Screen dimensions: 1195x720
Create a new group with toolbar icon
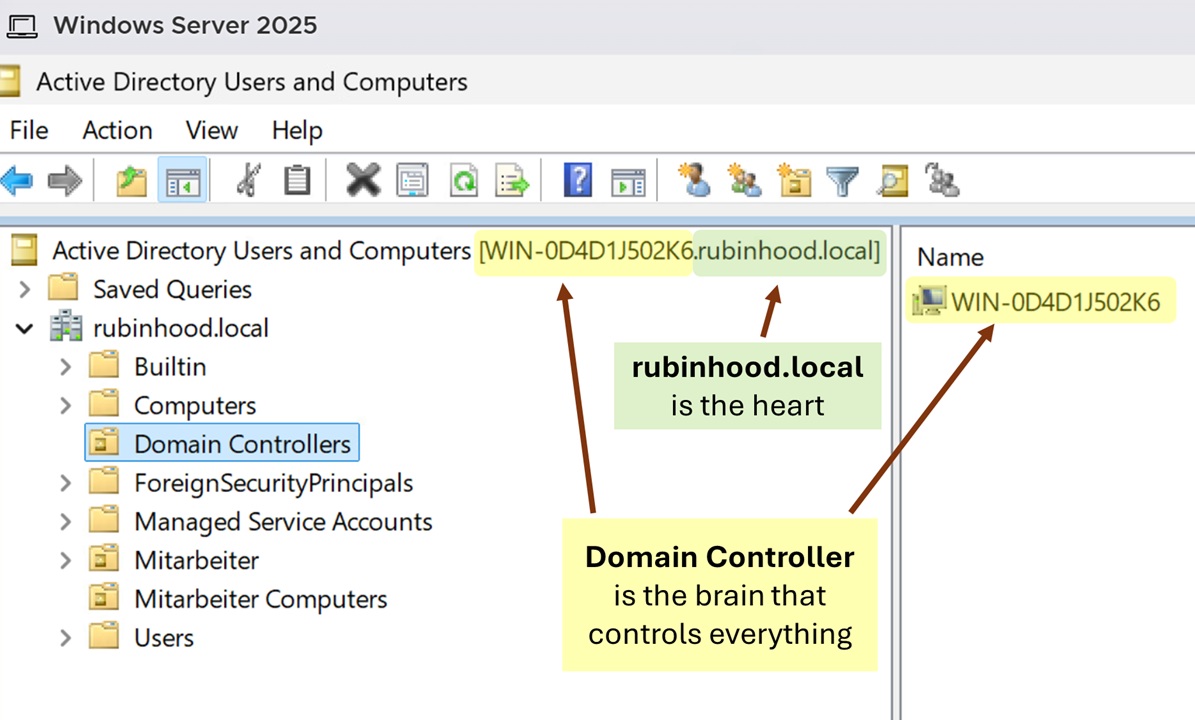coord(744,181)
